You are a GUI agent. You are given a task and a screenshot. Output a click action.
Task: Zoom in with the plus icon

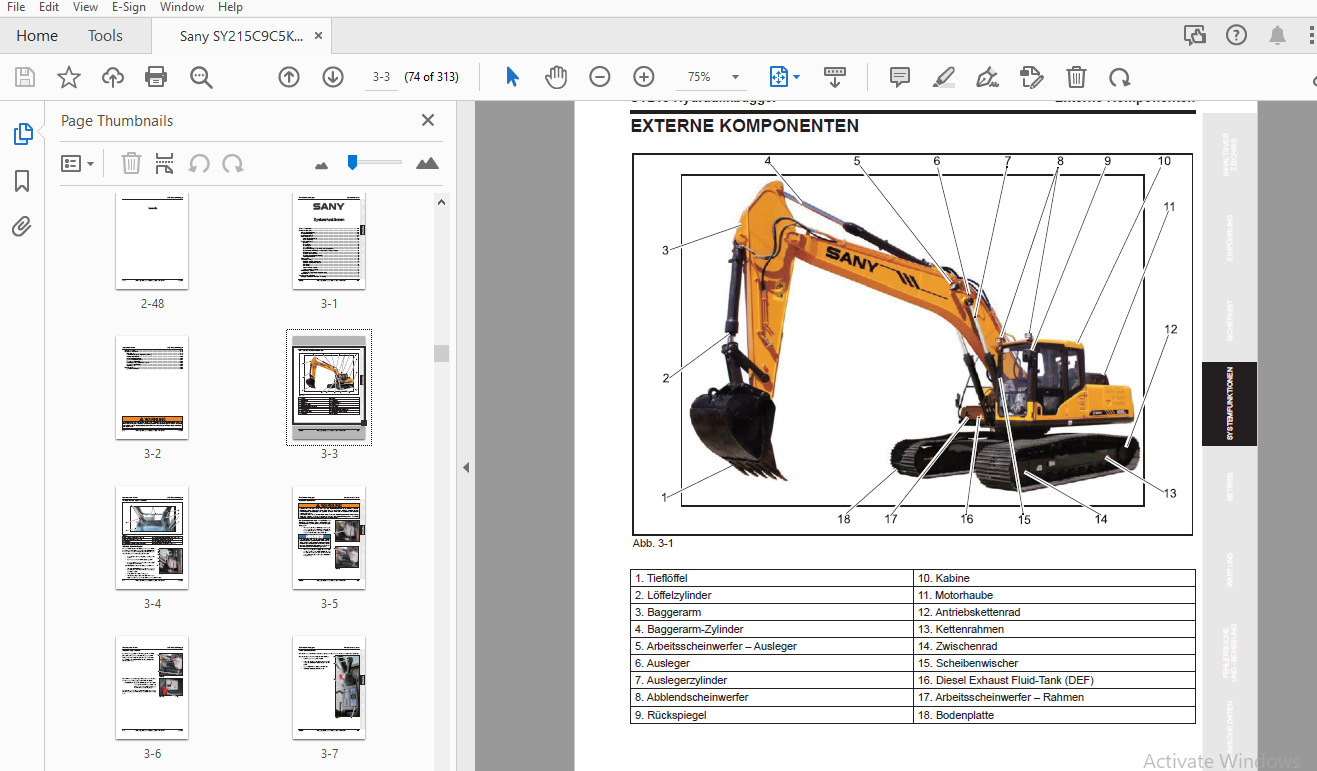[x=644, y=77]
